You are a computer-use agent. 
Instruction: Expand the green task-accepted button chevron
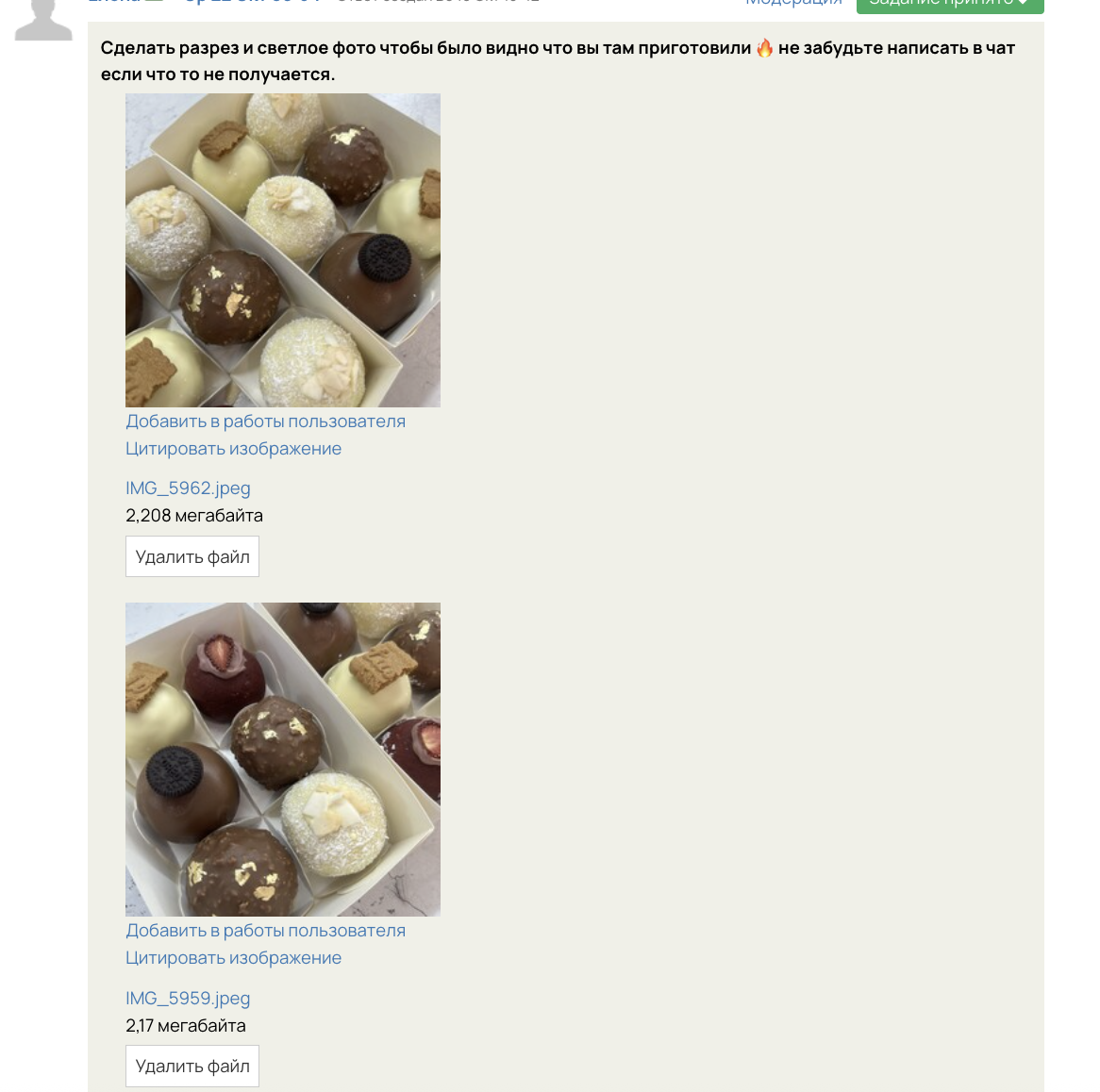click(x=1024, y=3)
